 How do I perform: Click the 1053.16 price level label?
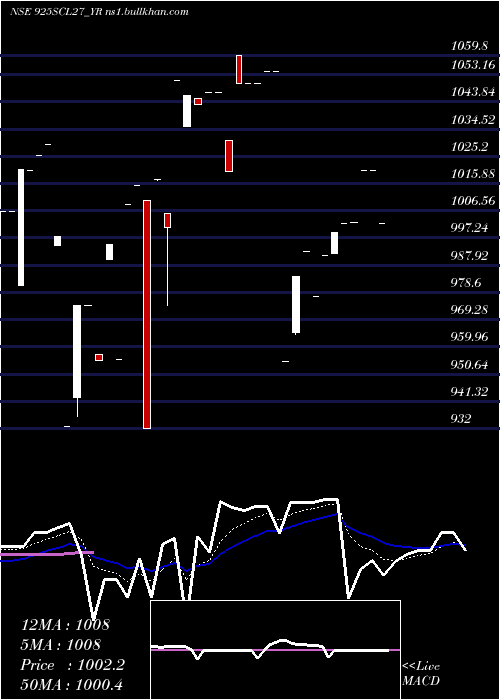coord(473,65)
